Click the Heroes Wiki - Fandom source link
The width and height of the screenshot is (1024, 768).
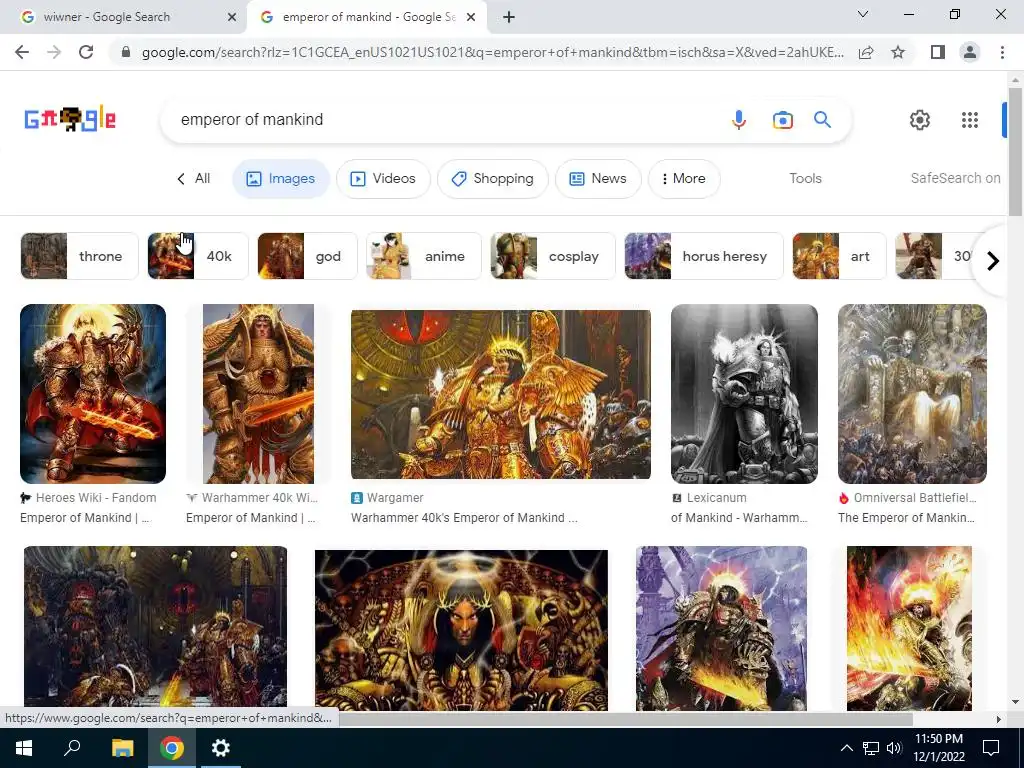pyautogui.click(x=88, y=498)
